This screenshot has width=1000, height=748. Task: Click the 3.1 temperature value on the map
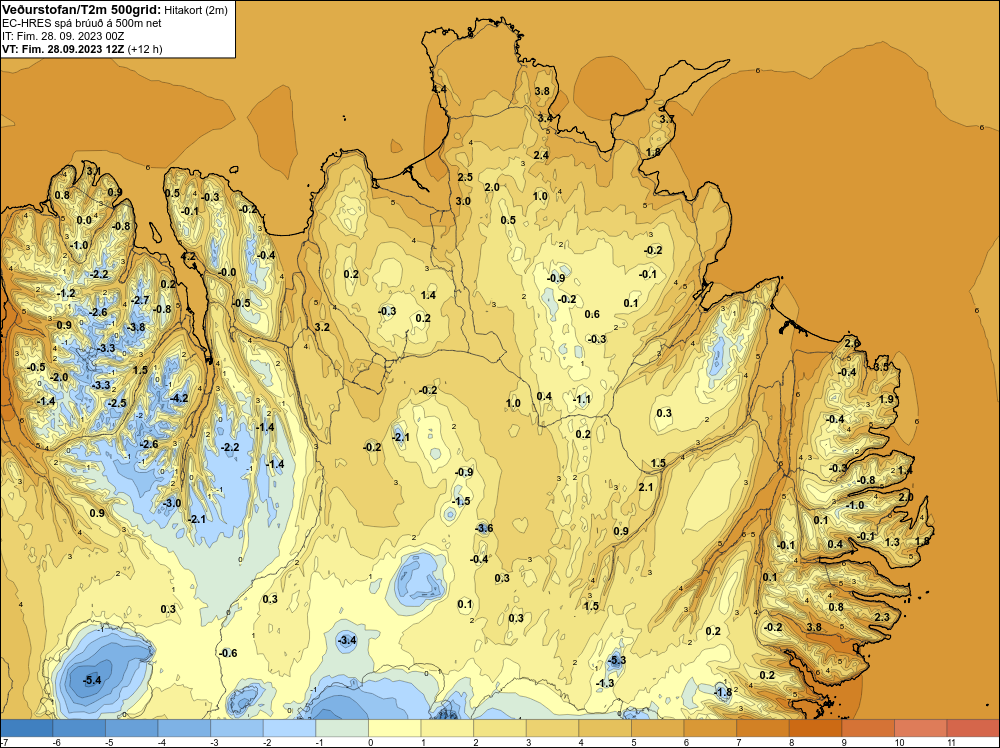coord(93,171)
